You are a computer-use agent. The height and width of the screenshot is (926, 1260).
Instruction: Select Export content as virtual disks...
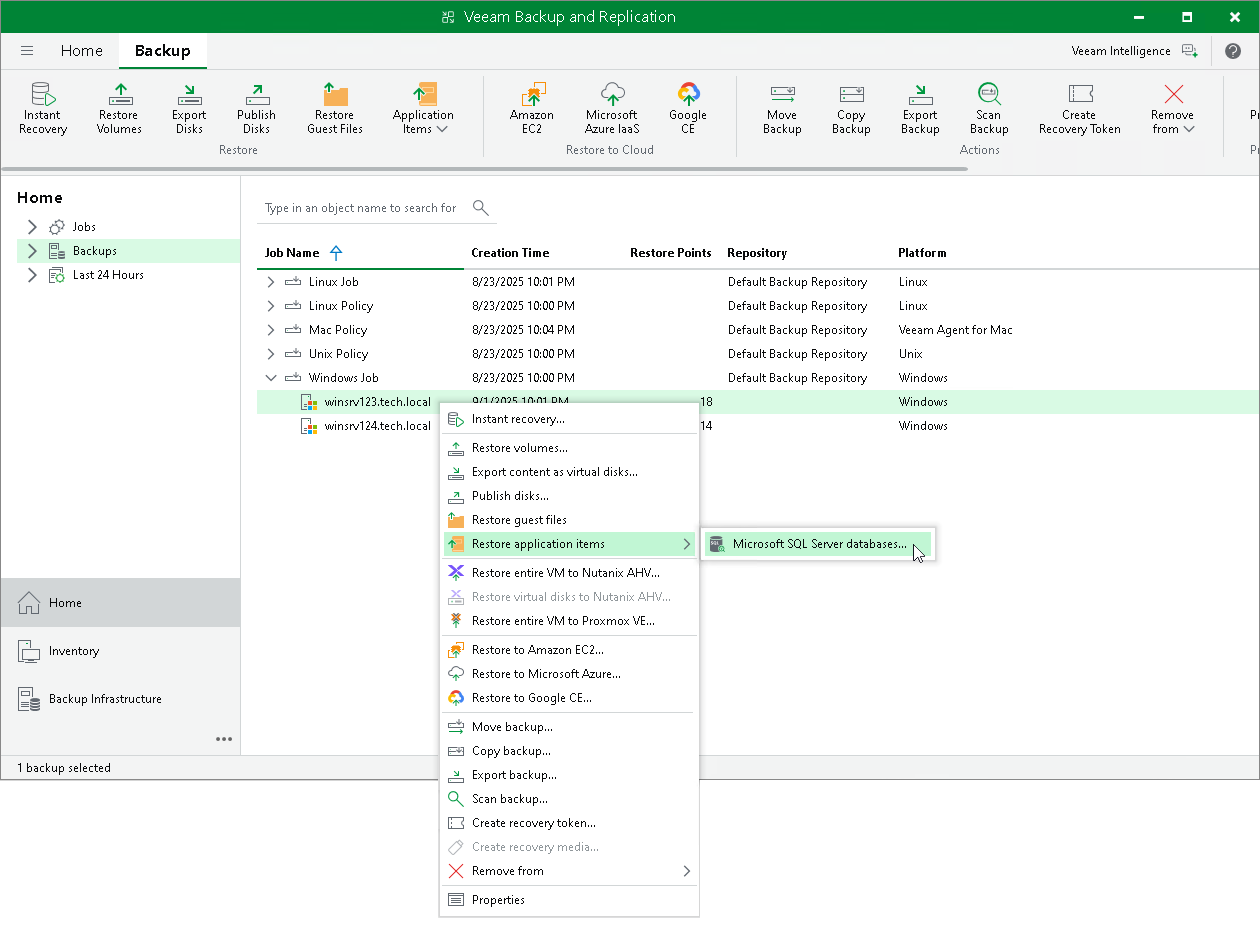[569, 472]
